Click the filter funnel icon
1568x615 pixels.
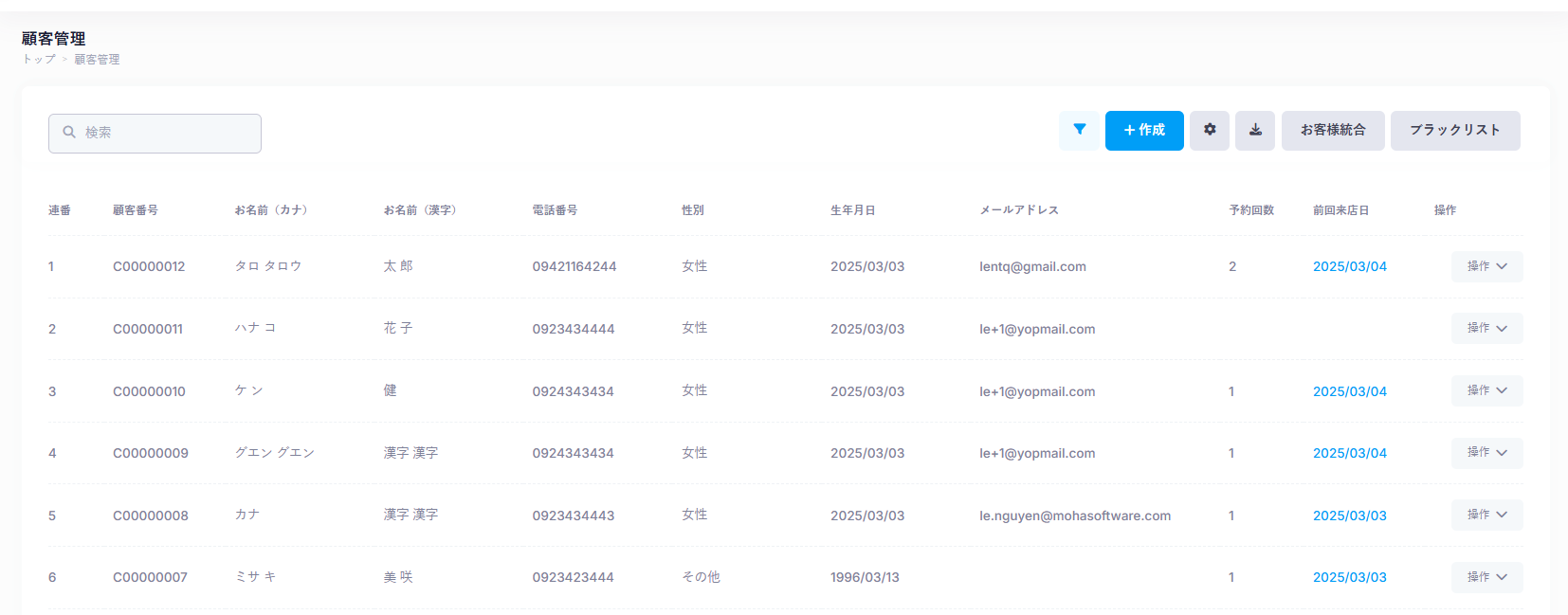1079,130
